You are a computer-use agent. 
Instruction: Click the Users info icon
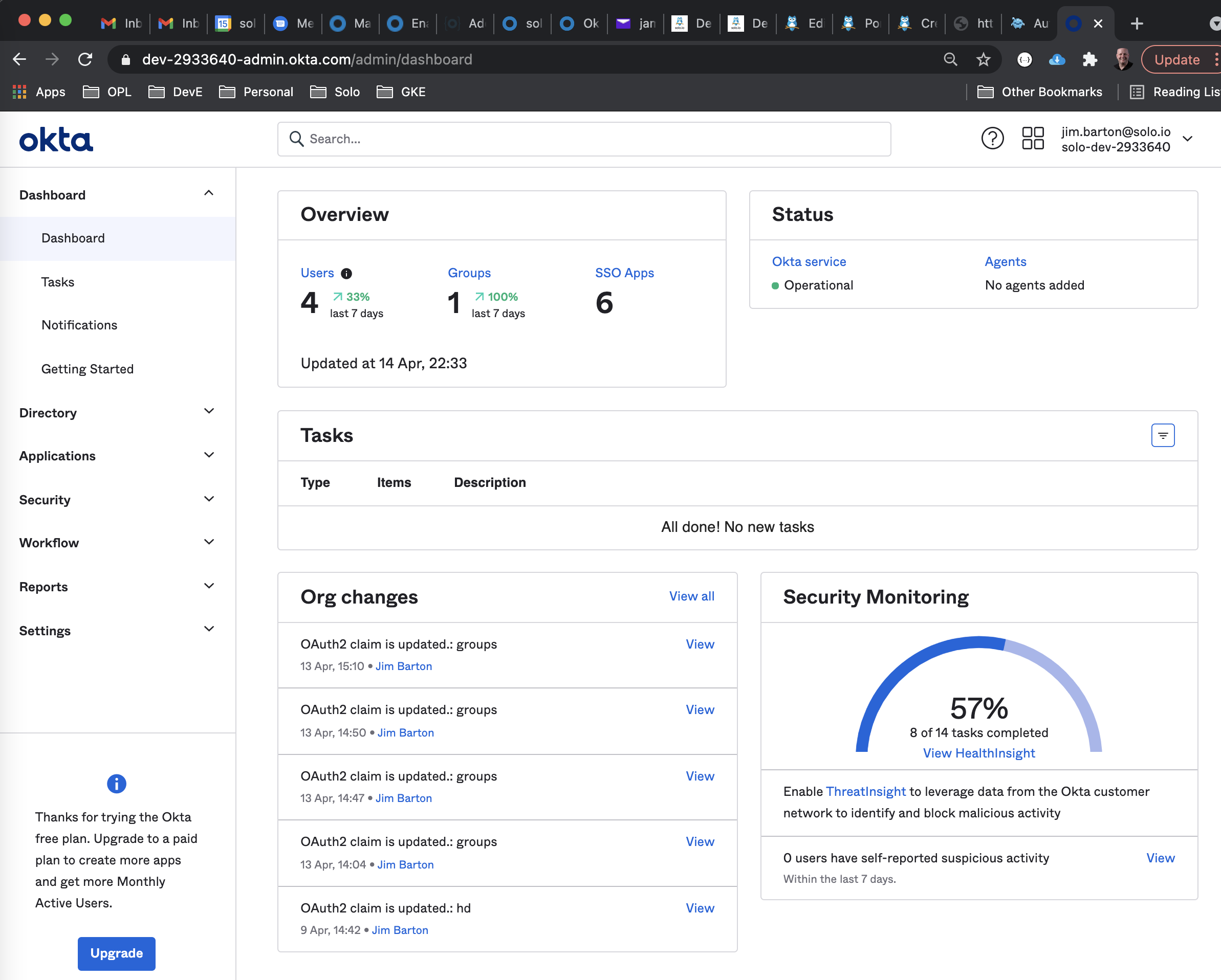tap(346, 274)
